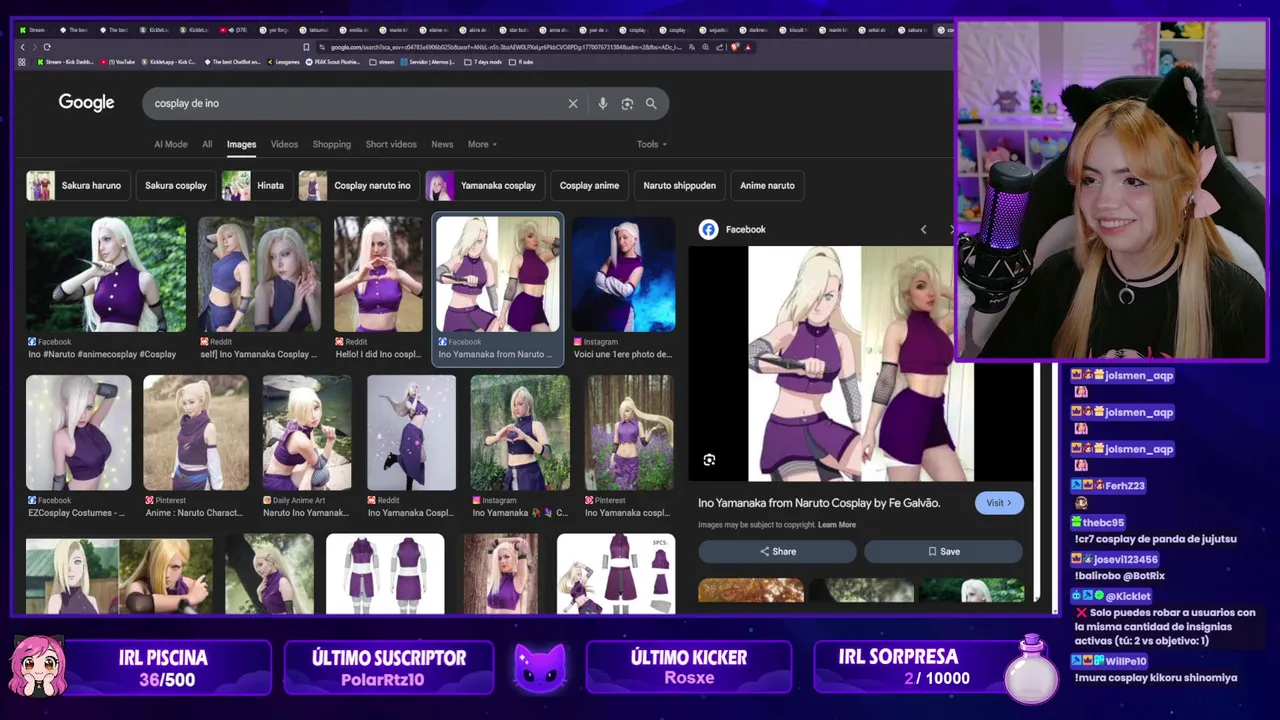Switch to the News tab
This screenshot has height=720, width=1280.
pyautogui.click(x=442, y=144)
